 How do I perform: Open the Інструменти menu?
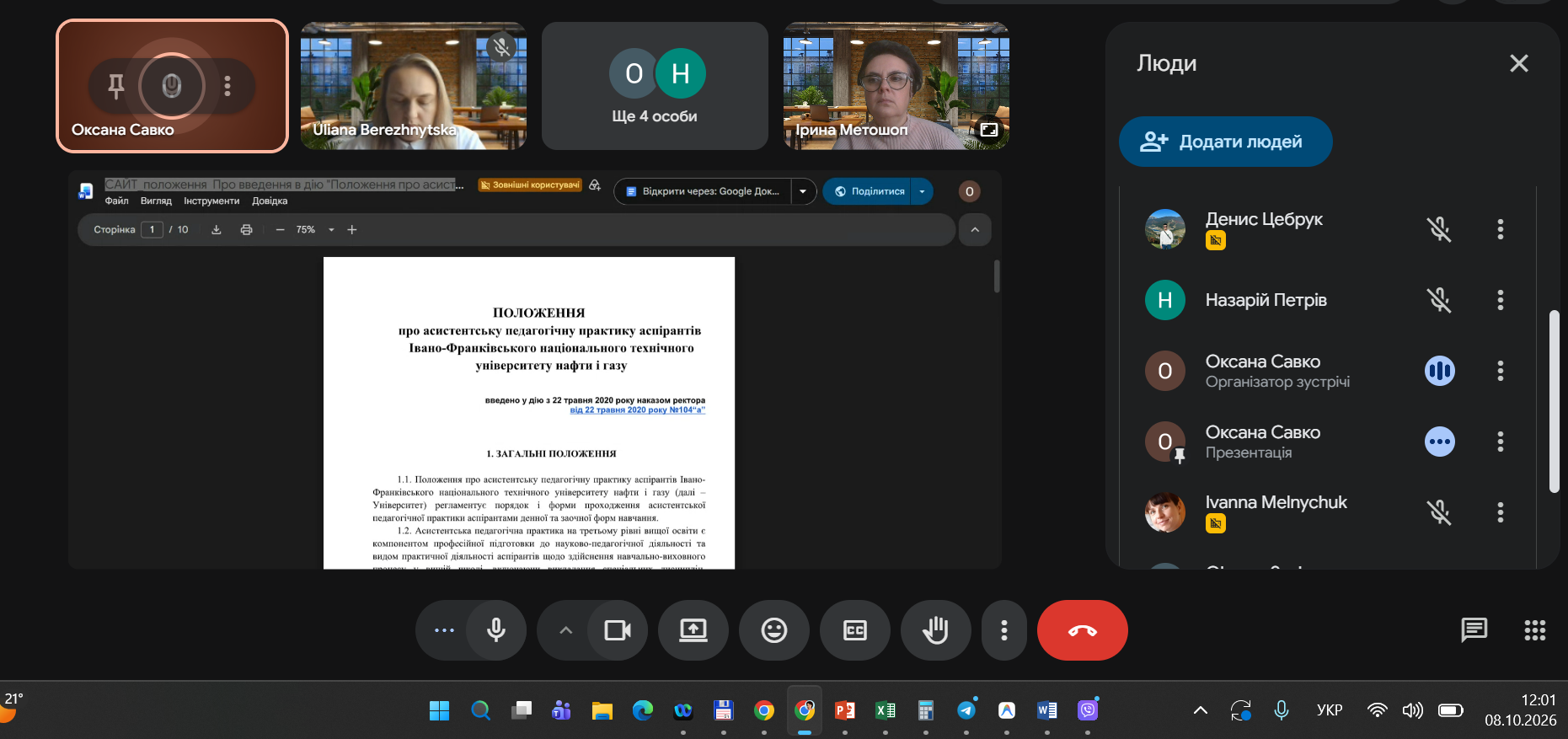click(x=211, y=201)
